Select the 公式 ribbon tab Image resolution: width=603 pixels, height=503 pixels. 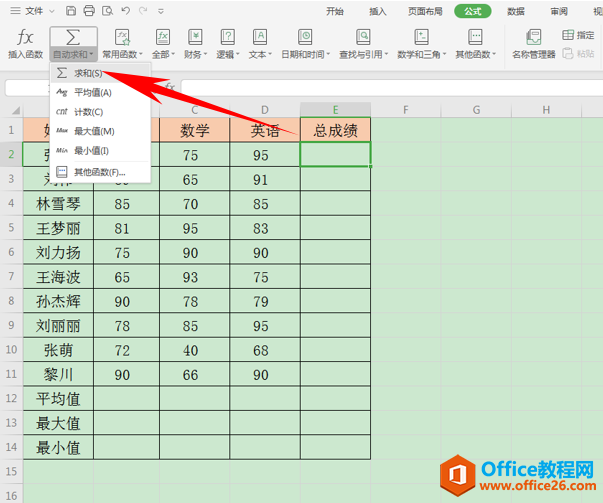[x=473, y=11]
